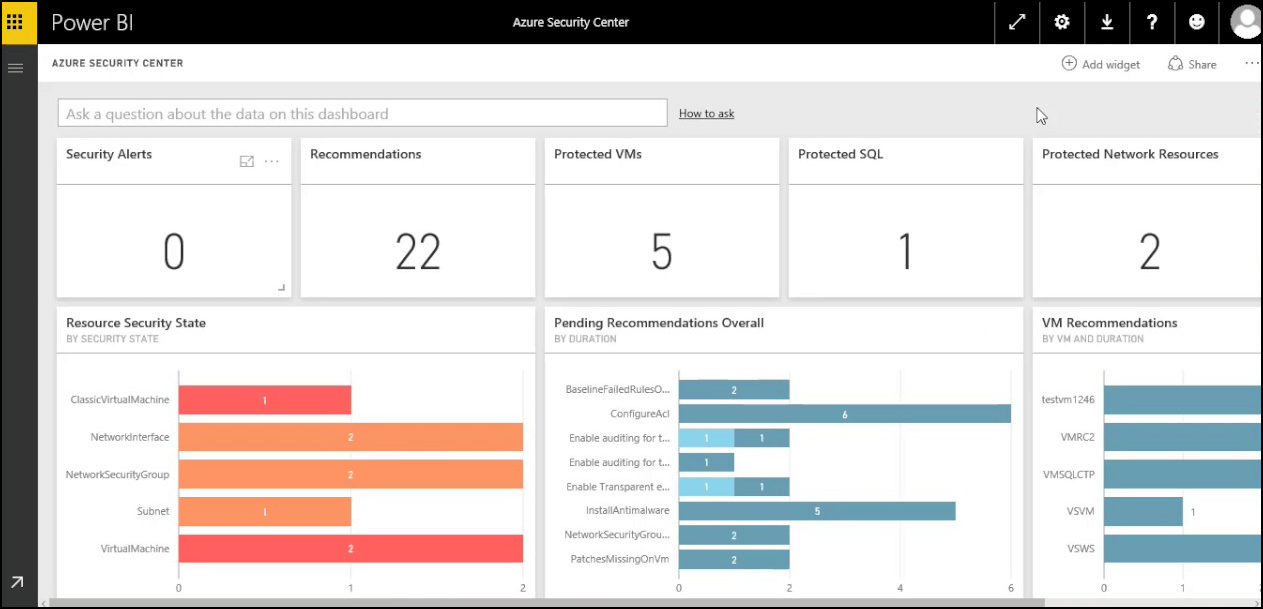Select the PatchesMissingOnVm bar
The height and width of the screenshot is (609, 1263).
tap(734, 559)
